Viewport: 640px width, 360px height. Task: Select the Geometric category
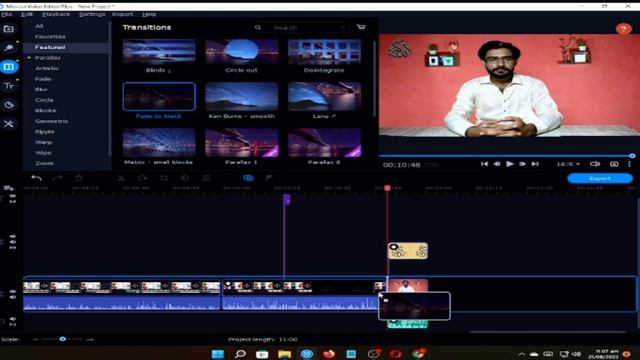click(x=51, y=121)
